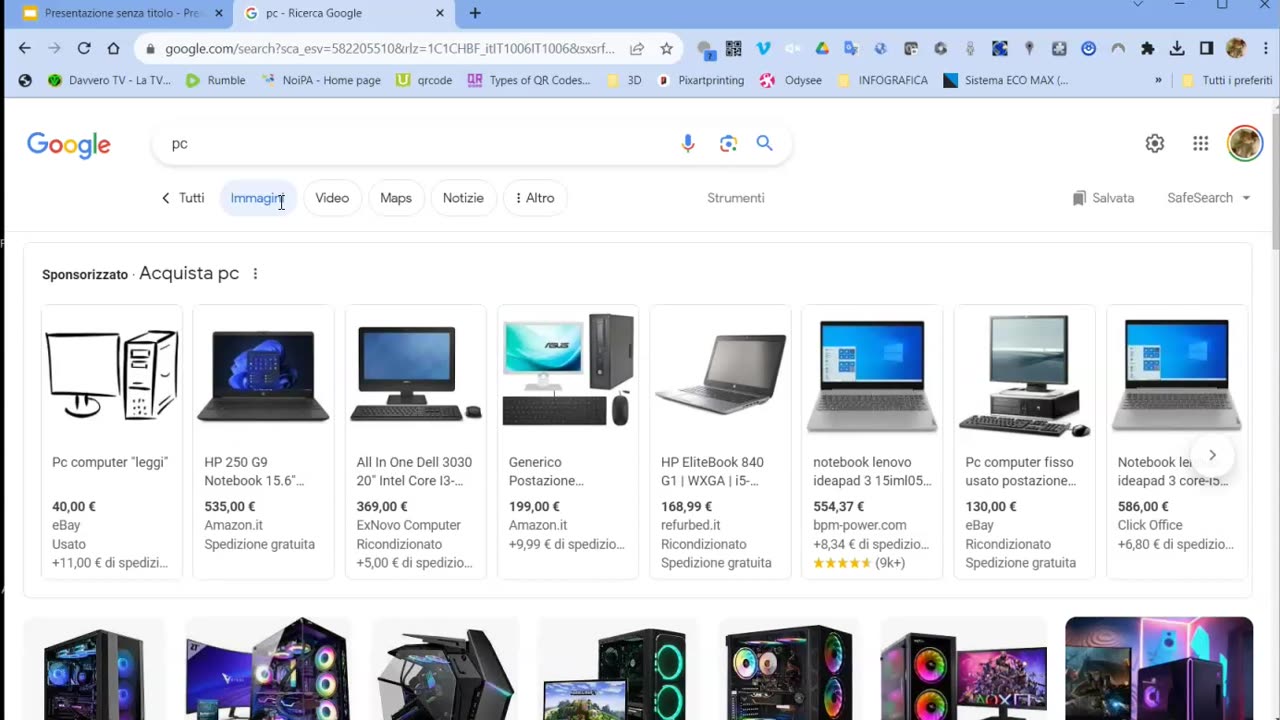Viewport: 1280px width, 720px height.
Task: Open the 3D bookmarks folder
Action: tap(625, 80)
